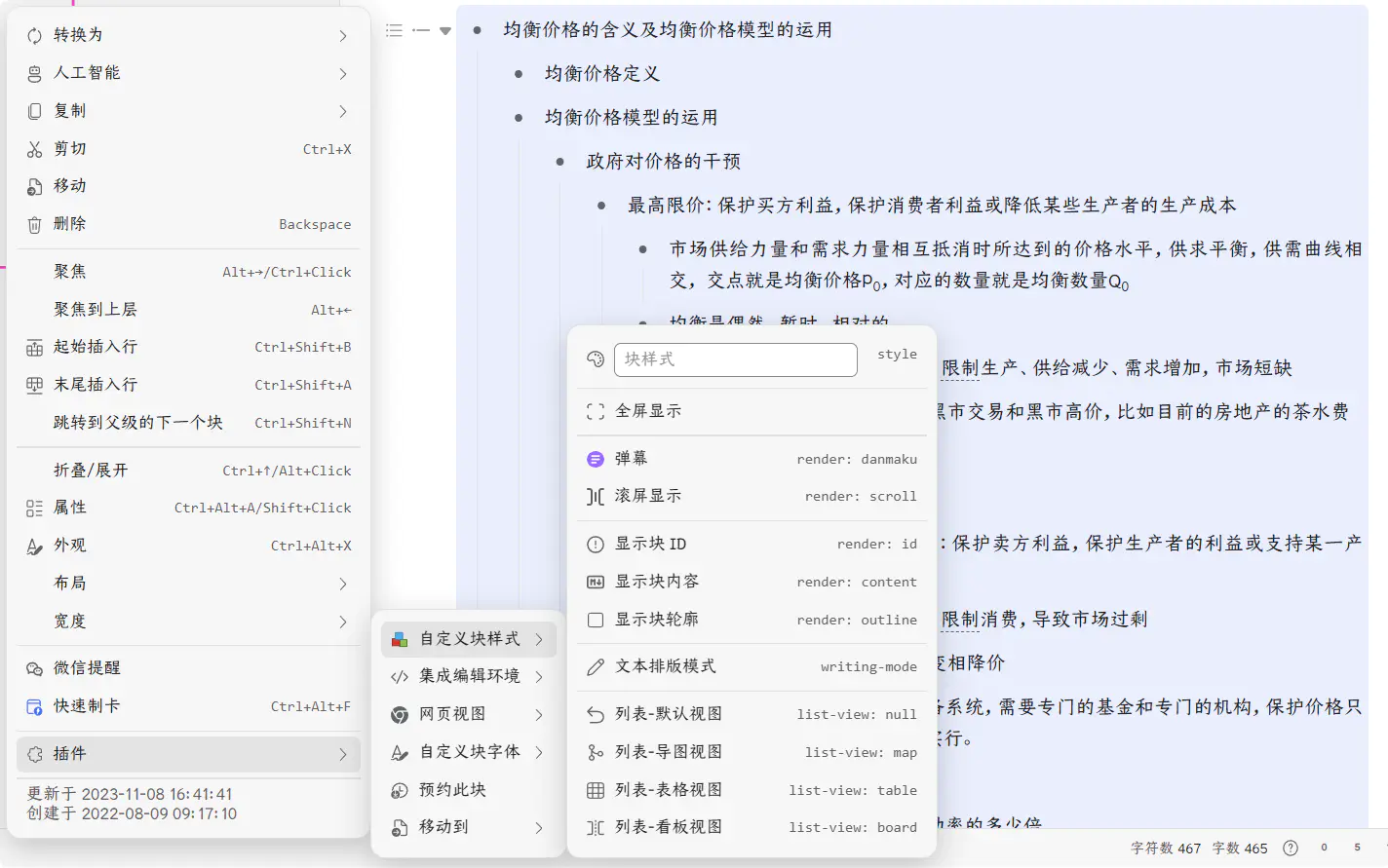The image size is (1388, 868).
Task: Click 预约此块 plugin option
Action: [452, 790]
